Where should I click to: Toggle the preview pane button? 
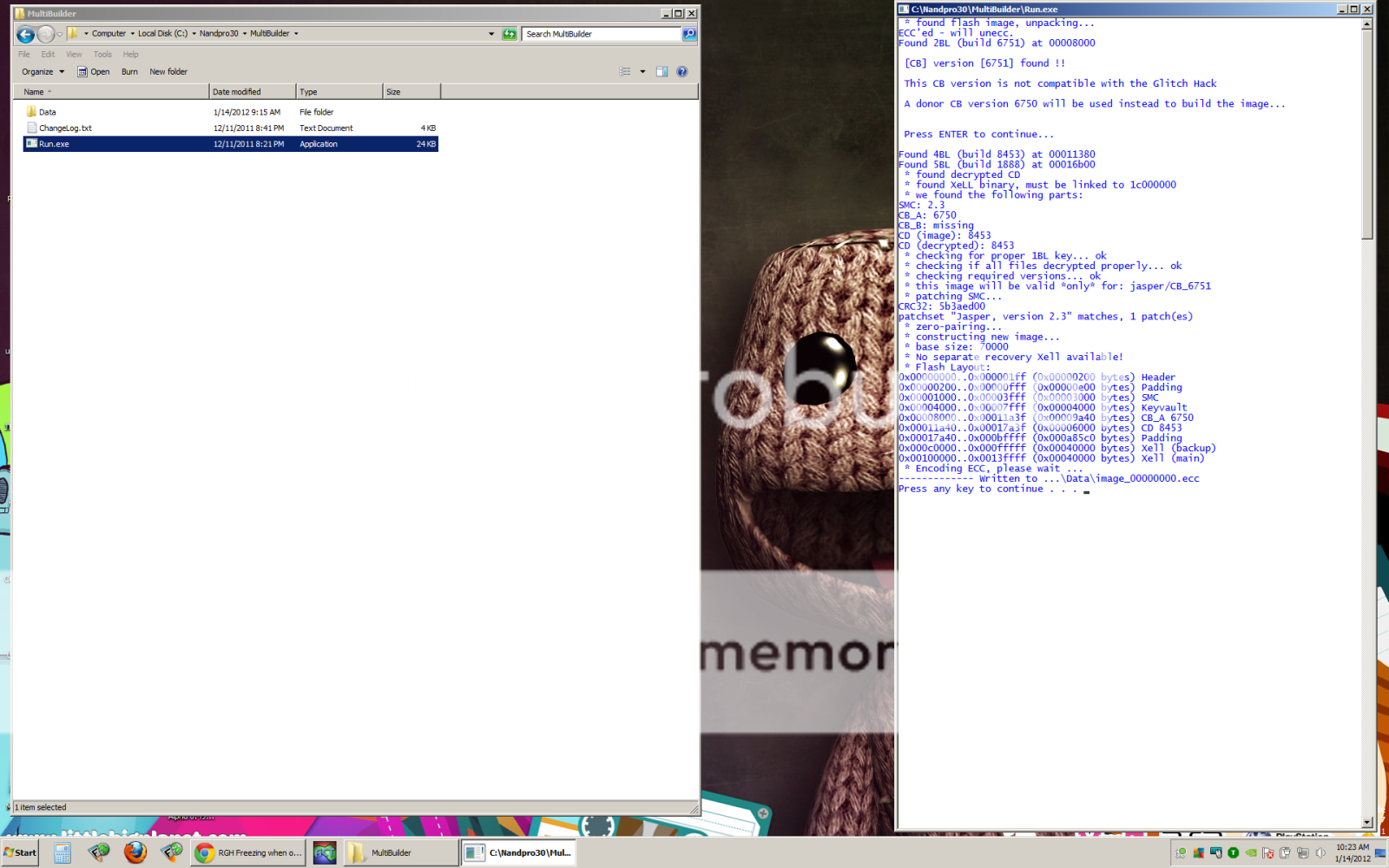pos(662,72)
